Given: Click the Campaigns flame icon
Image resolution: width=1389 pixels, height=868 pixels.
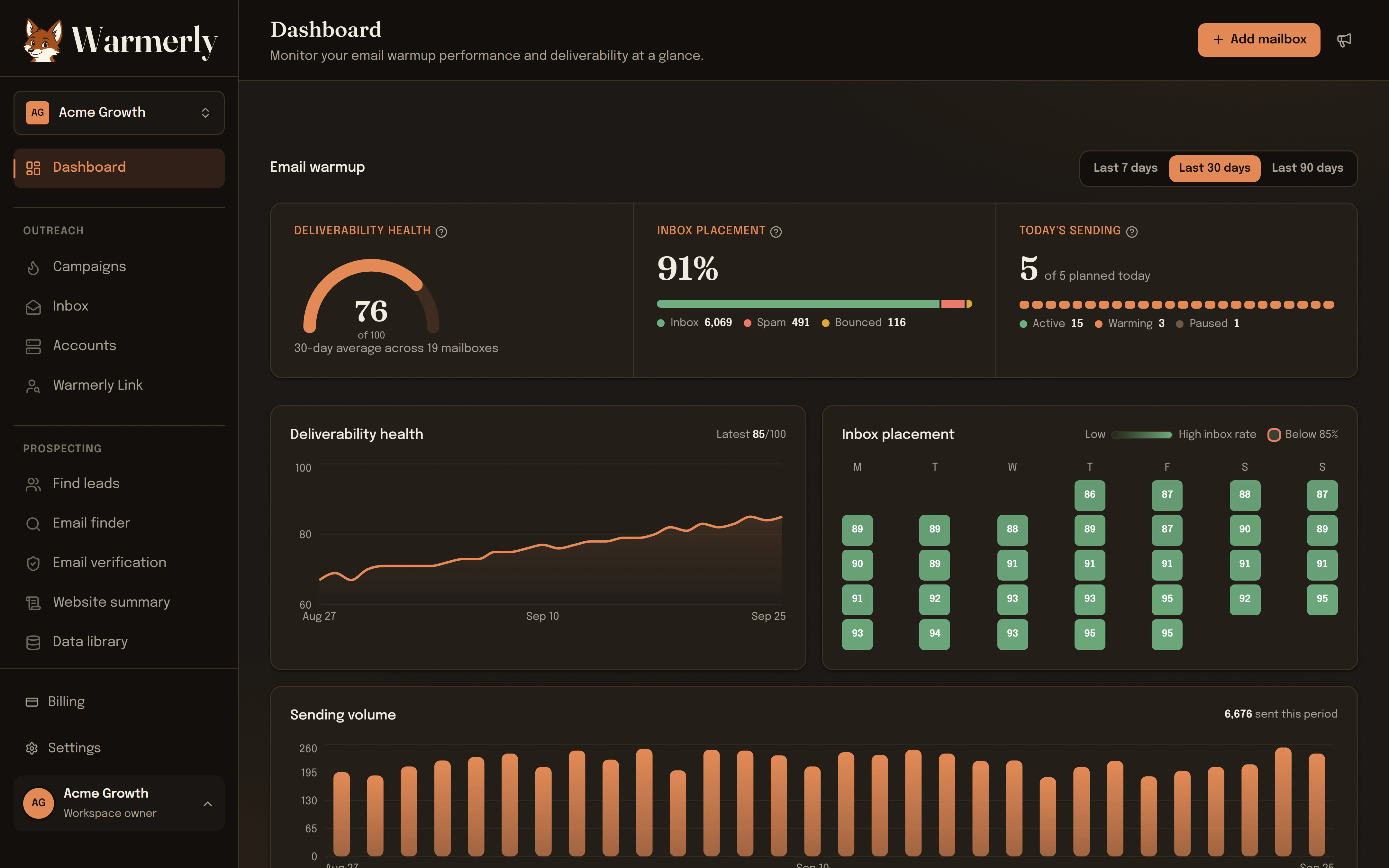Looking at the screenshot, I should [x=33, y=267].
